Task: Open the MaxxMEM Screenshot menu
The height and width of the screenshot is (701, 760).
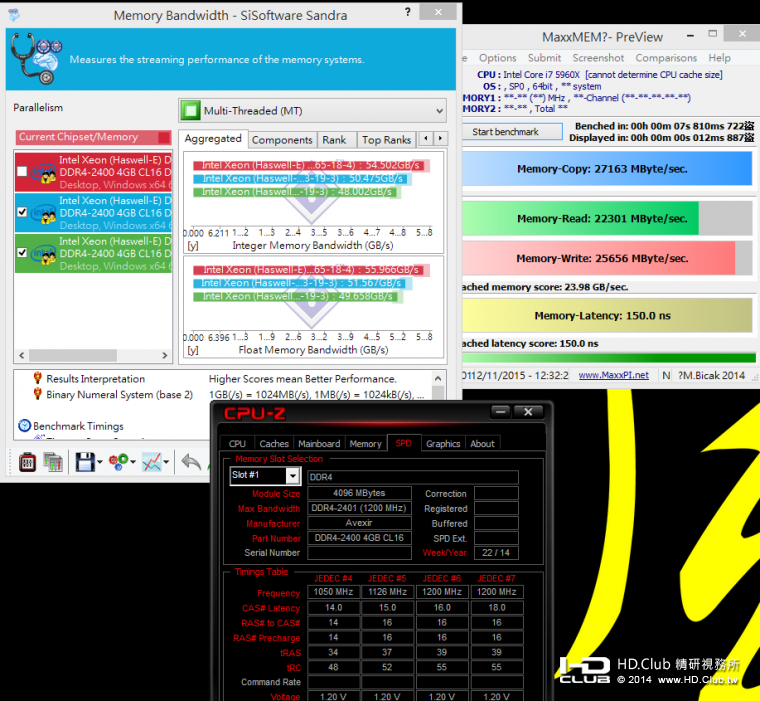Action: pos(598,58)
